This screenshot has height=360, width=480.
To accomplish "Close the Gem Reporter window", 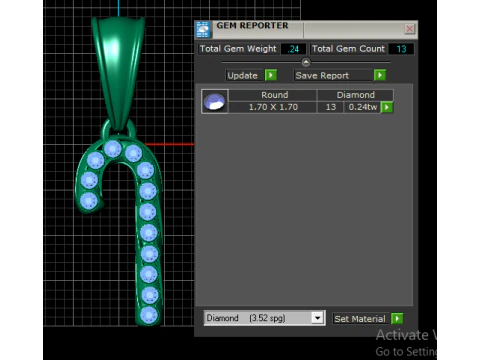I will pyautogui.click(x=409, y=29).
